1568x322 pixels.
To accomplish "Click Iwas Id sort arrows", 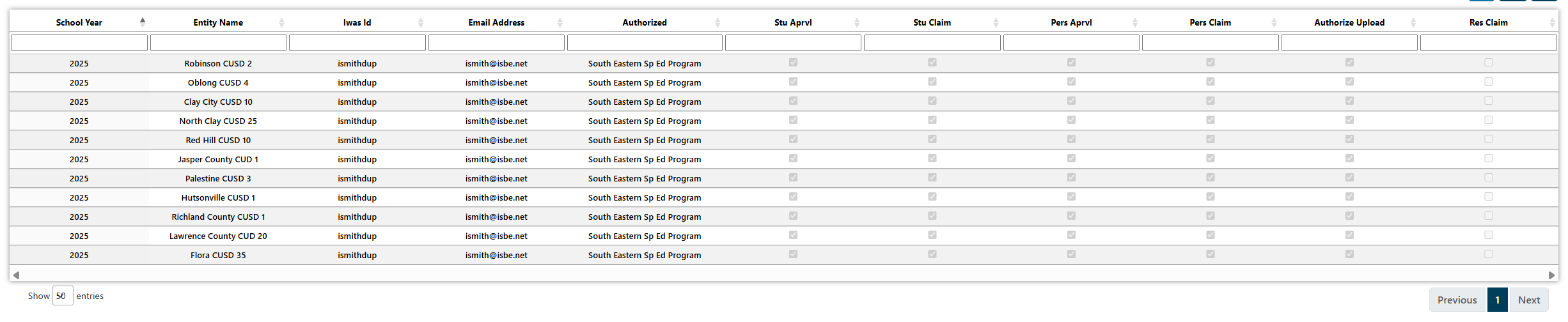I will coord(421,22).
